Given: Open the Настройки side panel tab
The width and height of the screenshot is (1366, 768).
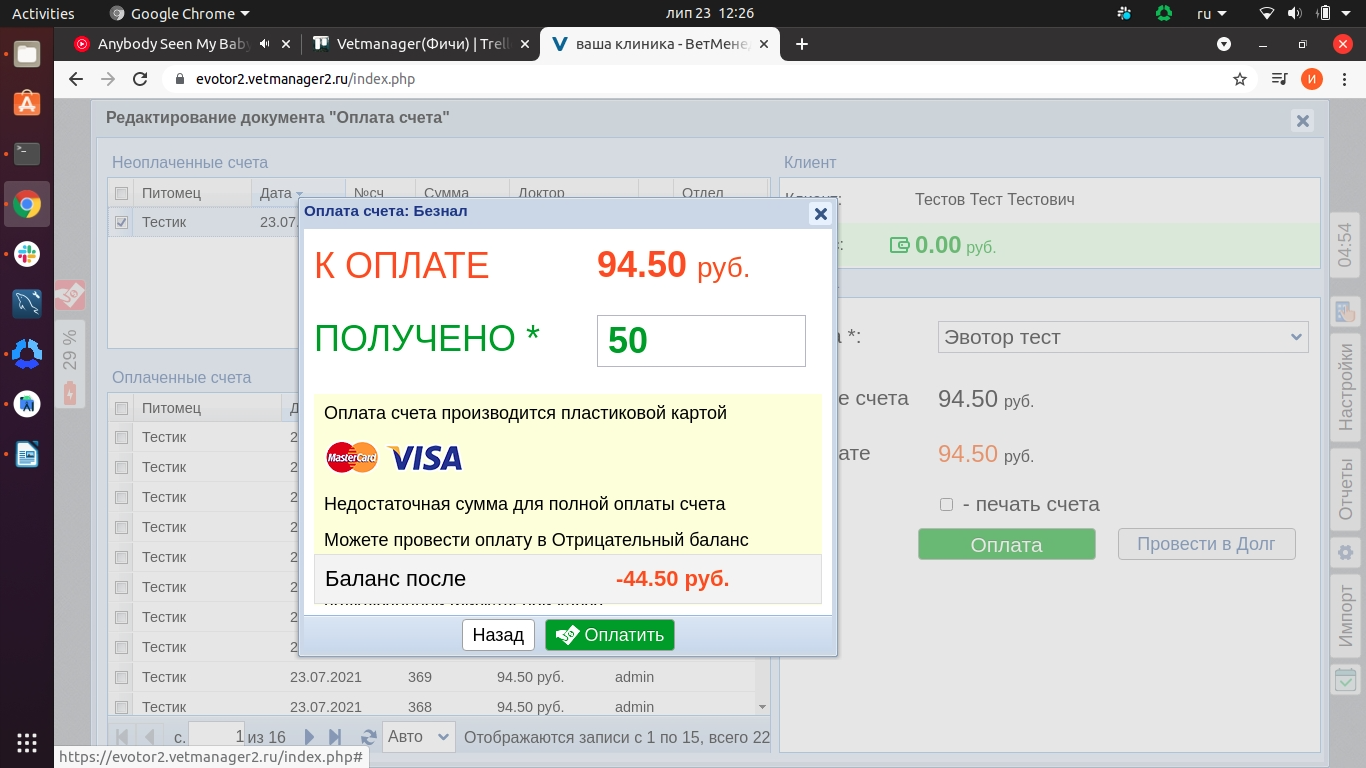Looking at the screenshot, I should (x=1346, y=387).
